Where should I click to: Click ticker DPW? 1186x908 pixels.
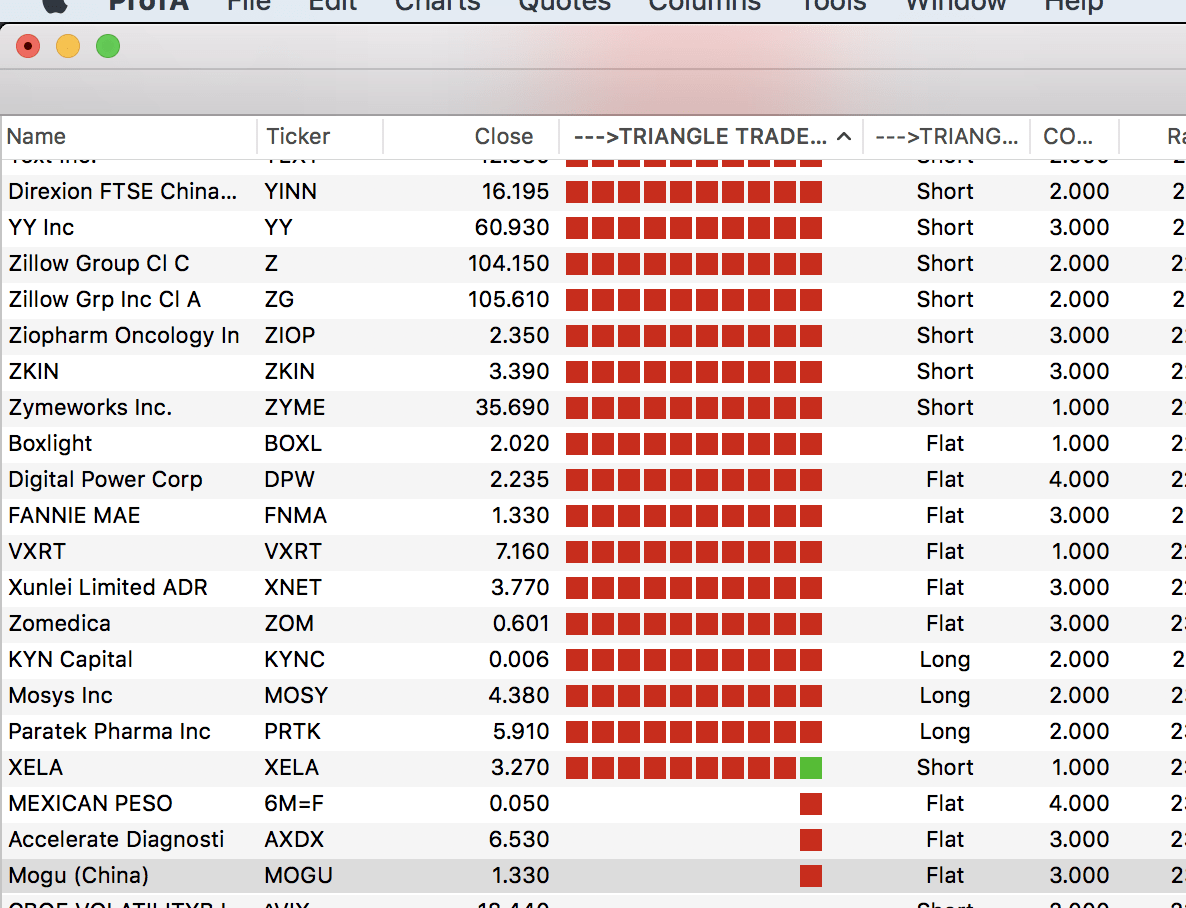click(289, 480)
